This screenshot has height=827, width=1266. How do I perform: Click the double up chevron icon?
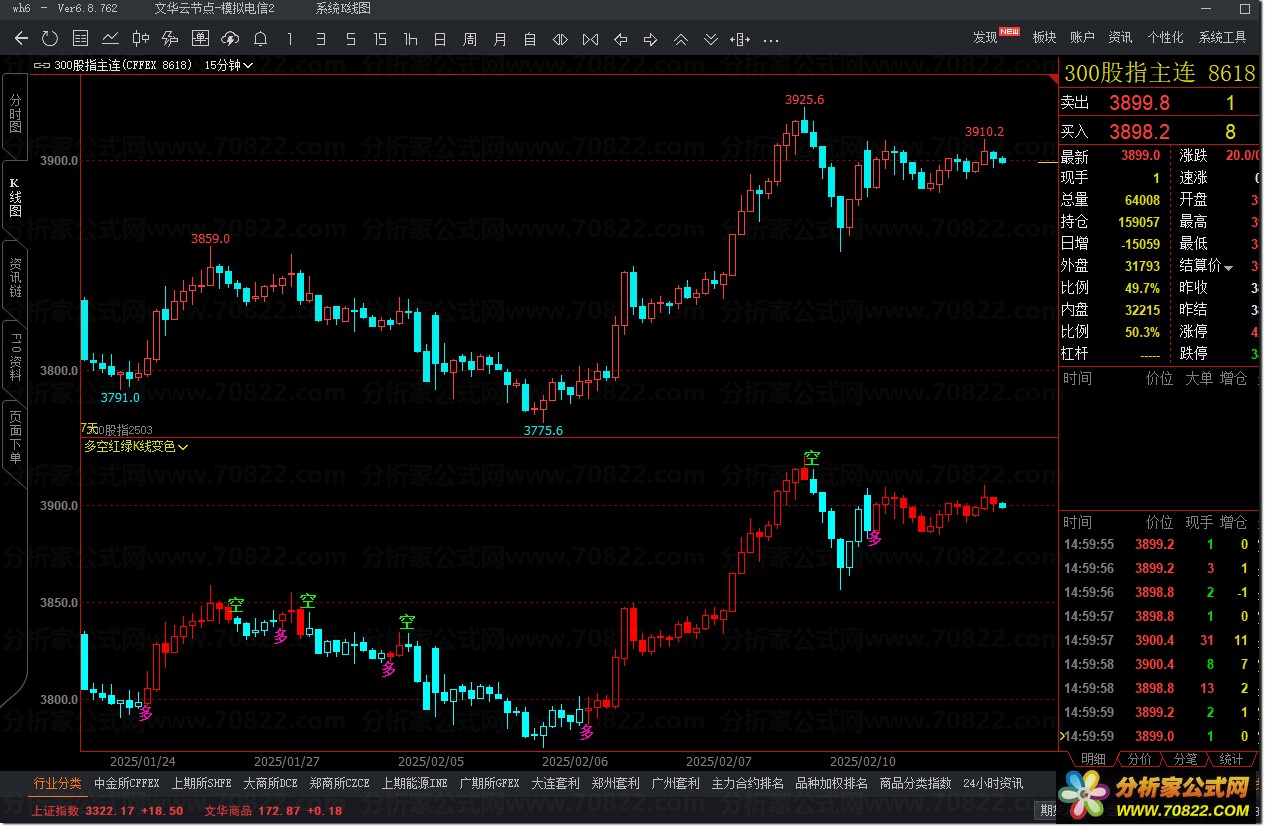(681, 40)
